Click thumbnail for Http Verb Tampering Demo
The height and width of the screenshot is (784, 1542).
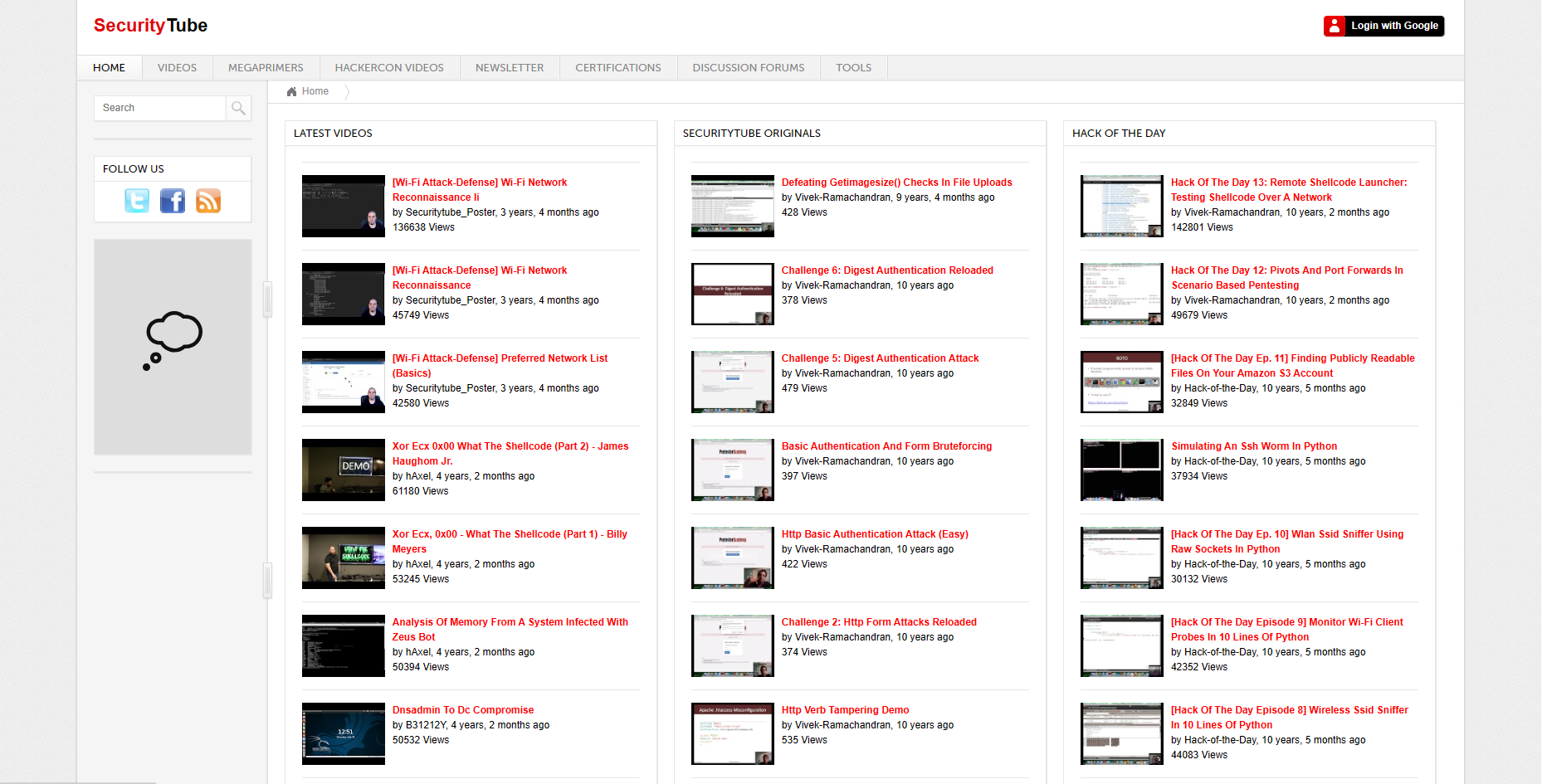pos(733,733)
